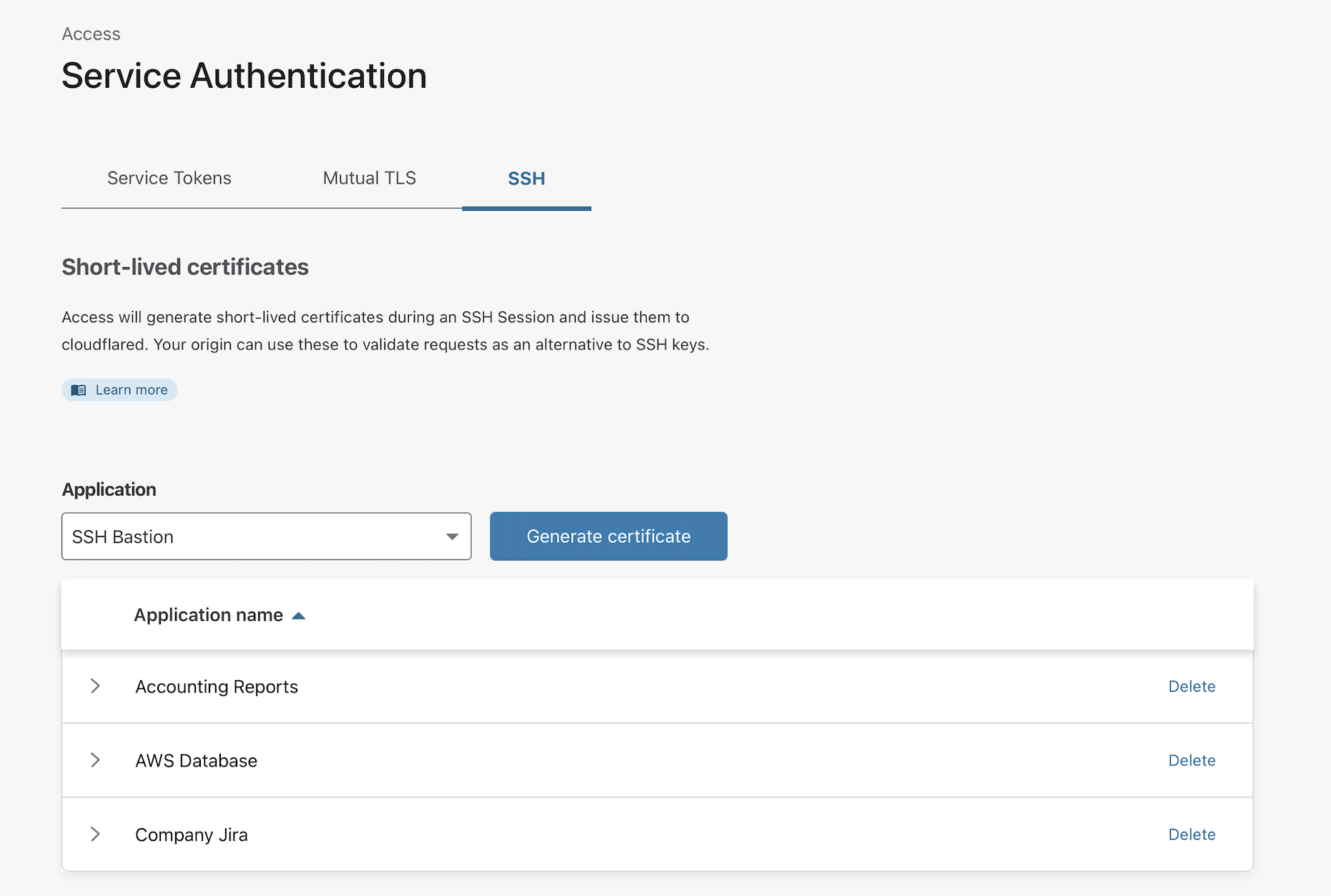The width and height of the screenshot is (1331, 896).
Task: Click the Company Jira application name
Action: tap(191, 835)
